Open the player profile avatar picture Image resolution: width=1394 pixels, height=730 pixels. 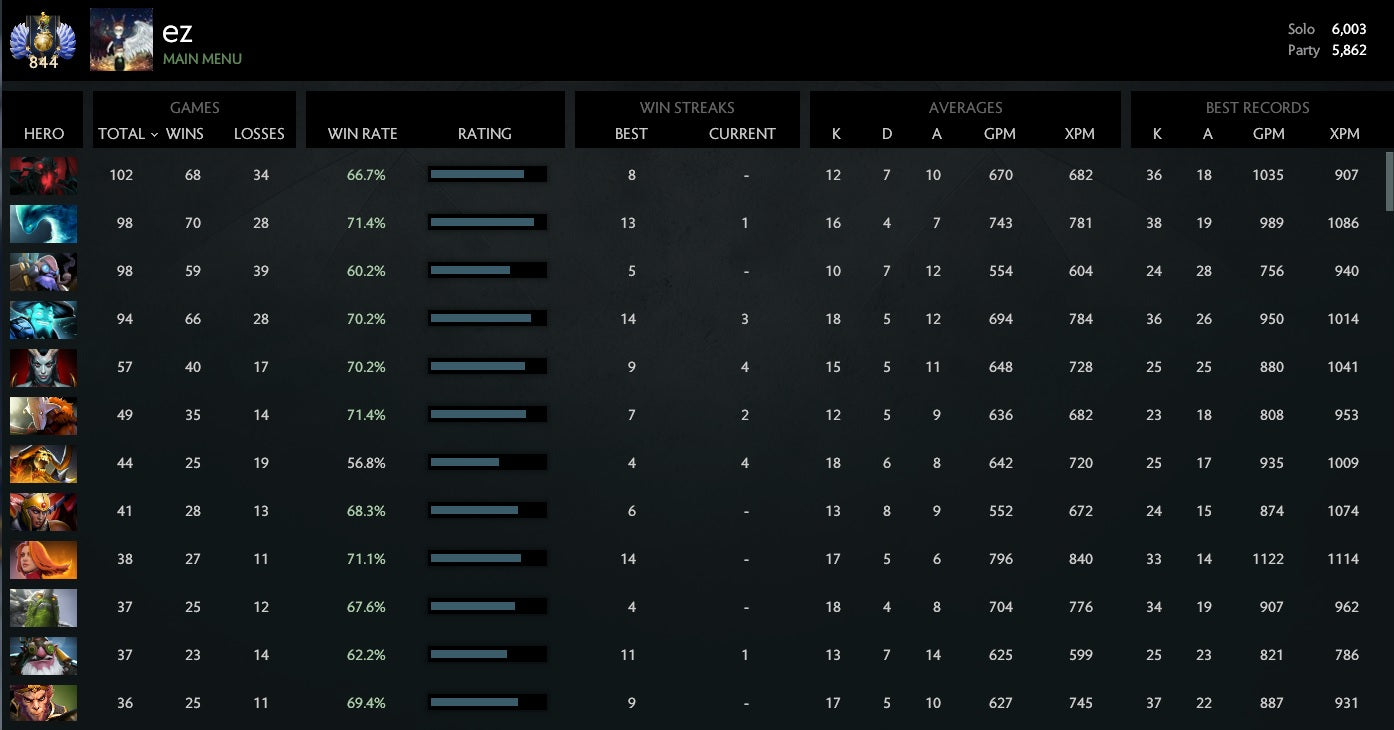[121, 40]
